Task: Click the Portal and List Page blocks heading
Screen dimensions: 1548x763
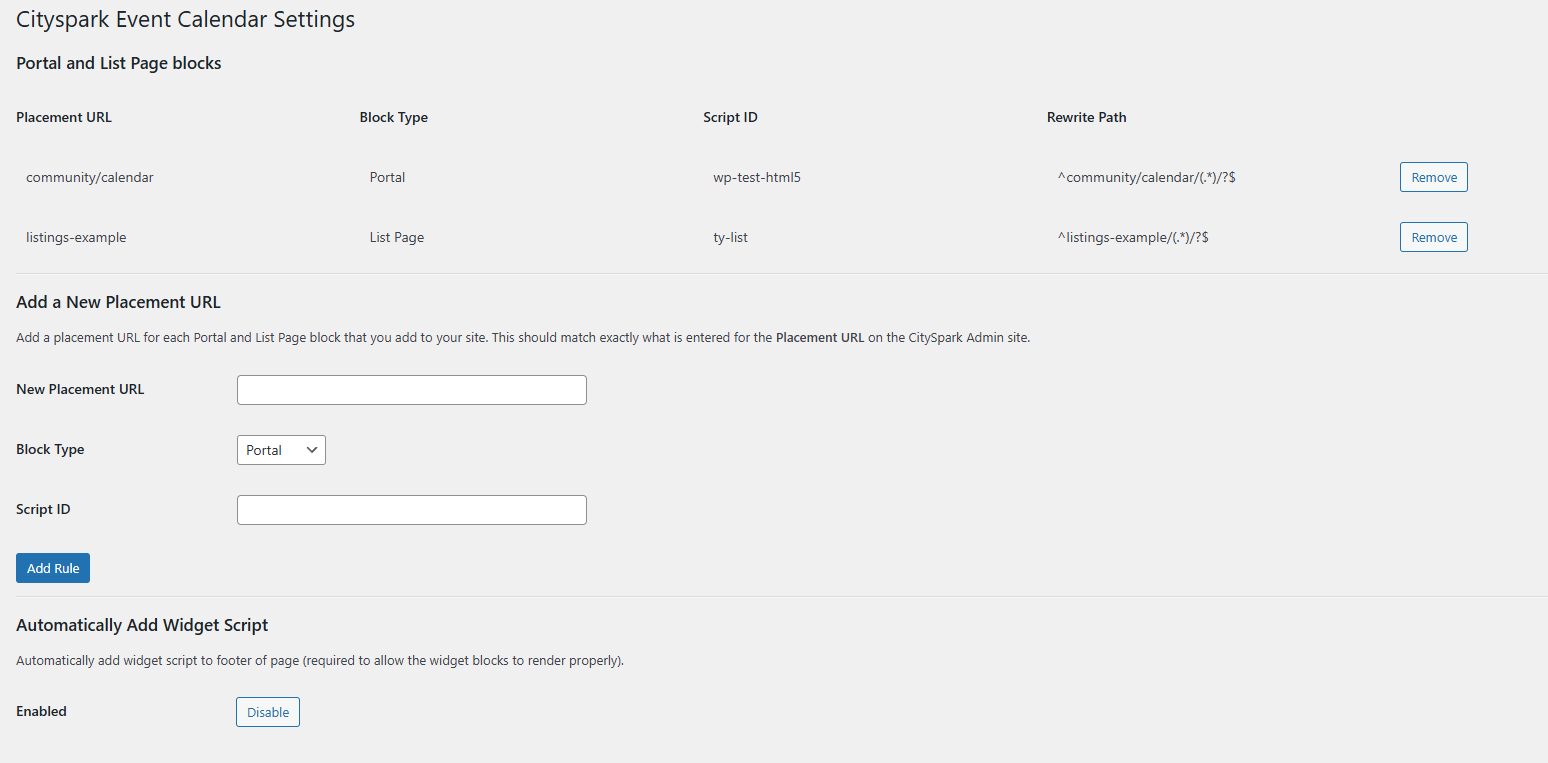Action: click(x=119, y=63)
